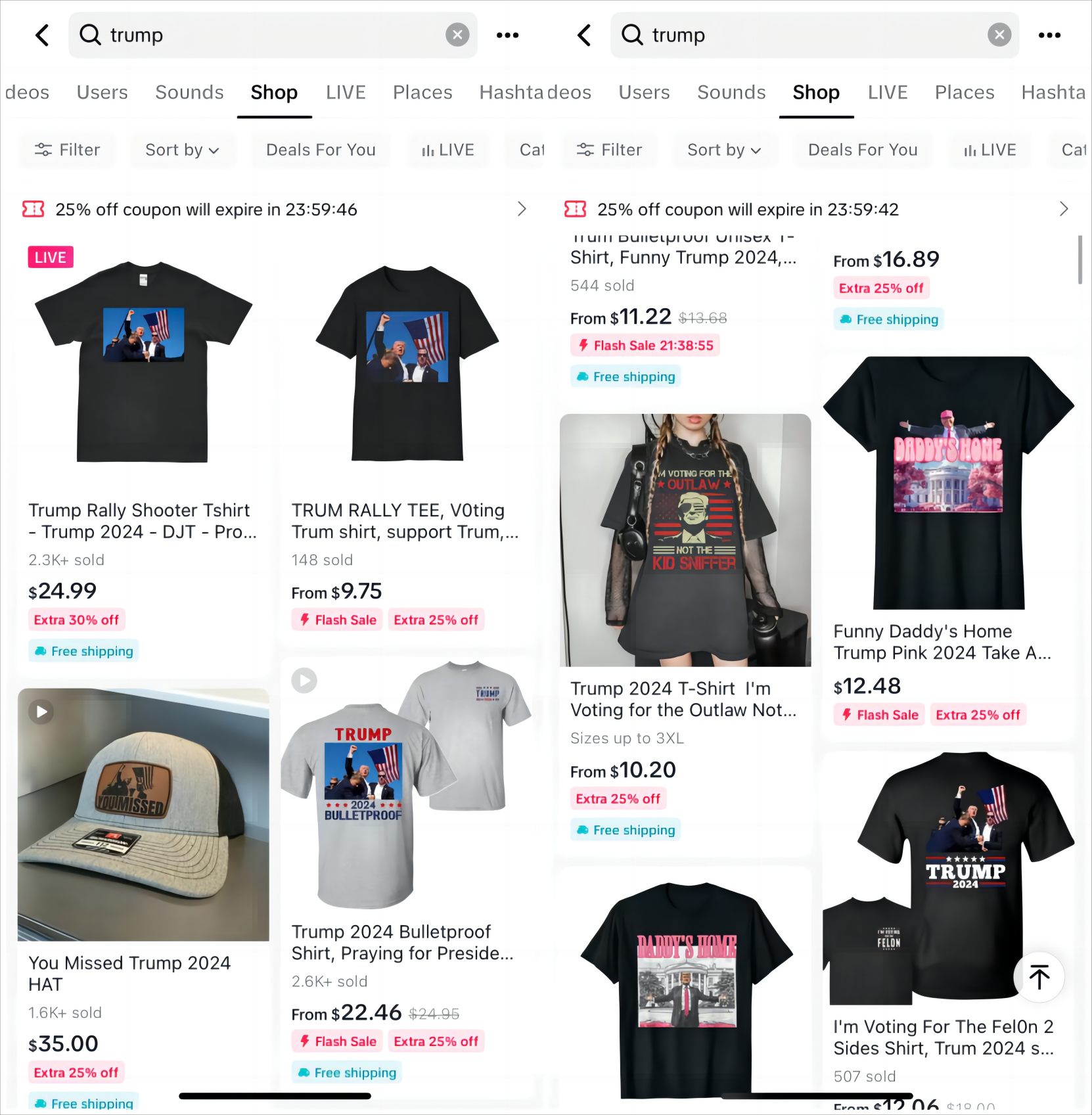Viewport: 1092px width, 1115px height.
Task: Play the Bulletproof shirt video preview
Action: pos(304,681)
